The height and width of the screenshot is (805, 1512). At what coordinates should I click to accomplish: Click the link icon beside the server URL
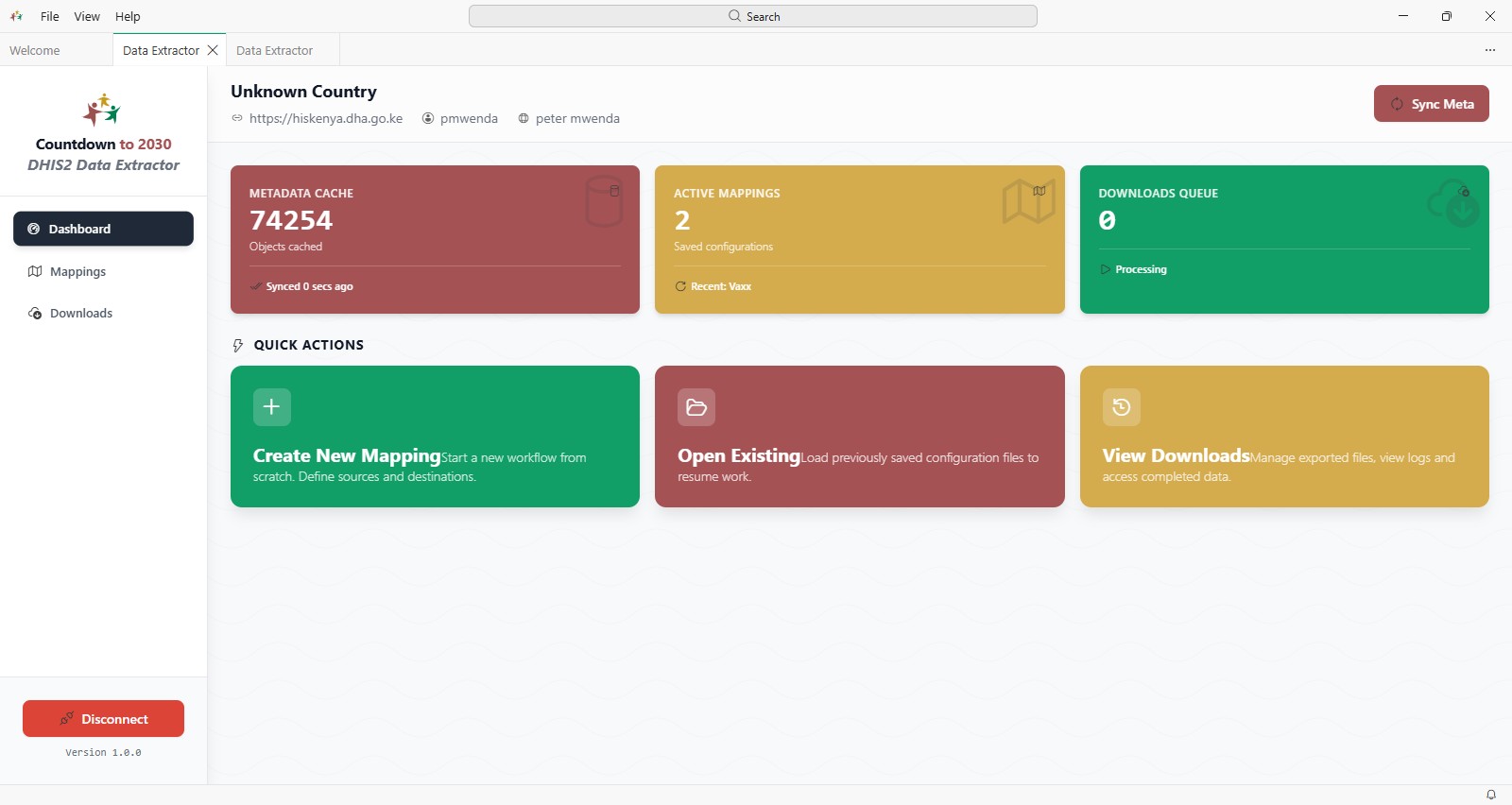[237, 118]
